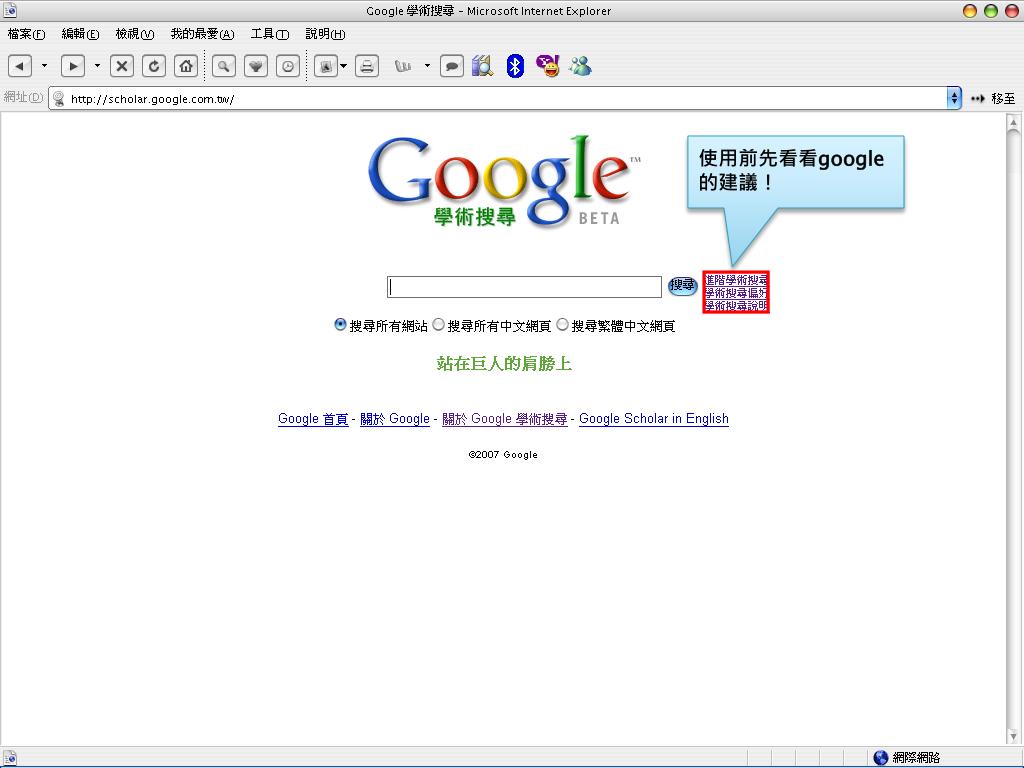Screen dimensions: 1024x768
Task: Click the Forward navigation button
Action: [x=72, y=66]
